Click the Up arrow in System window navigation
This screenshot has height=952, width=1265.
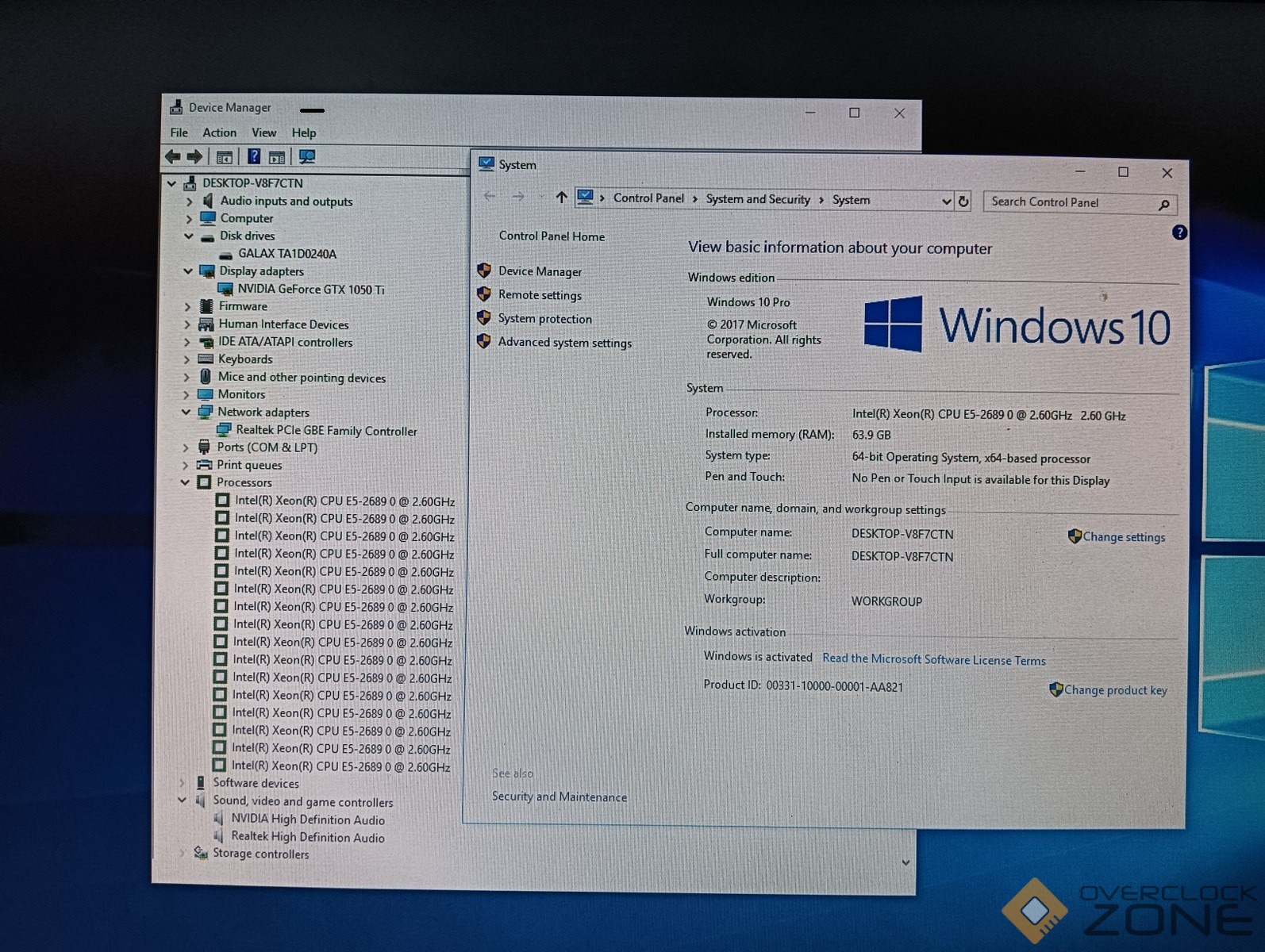tap(561, 197)
